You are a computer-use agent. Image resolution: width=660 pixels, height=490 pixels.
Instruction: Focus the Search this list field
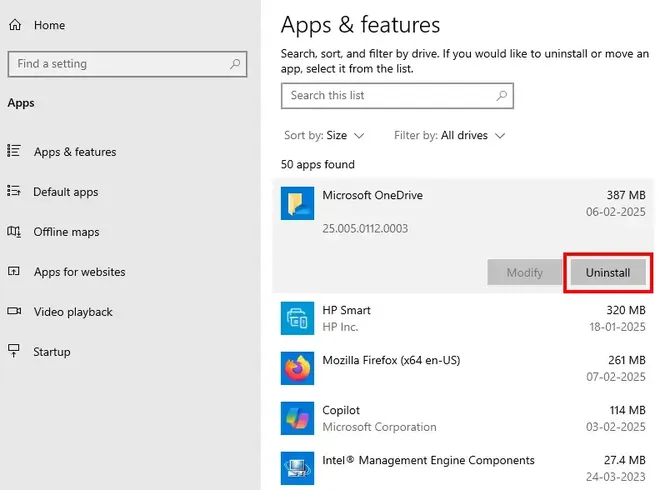[397, 96]
